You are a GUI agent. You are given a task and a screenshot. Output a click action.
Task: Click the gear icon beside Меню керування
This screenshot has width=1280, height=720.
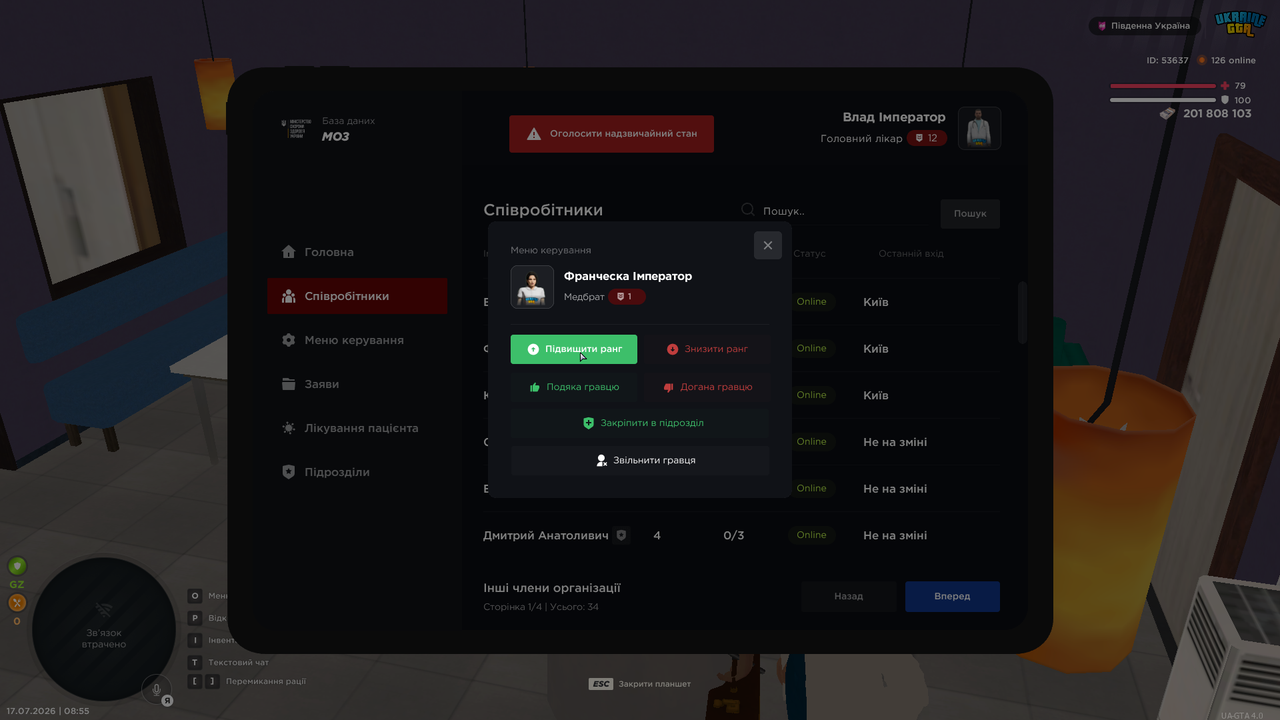(289, 340)
